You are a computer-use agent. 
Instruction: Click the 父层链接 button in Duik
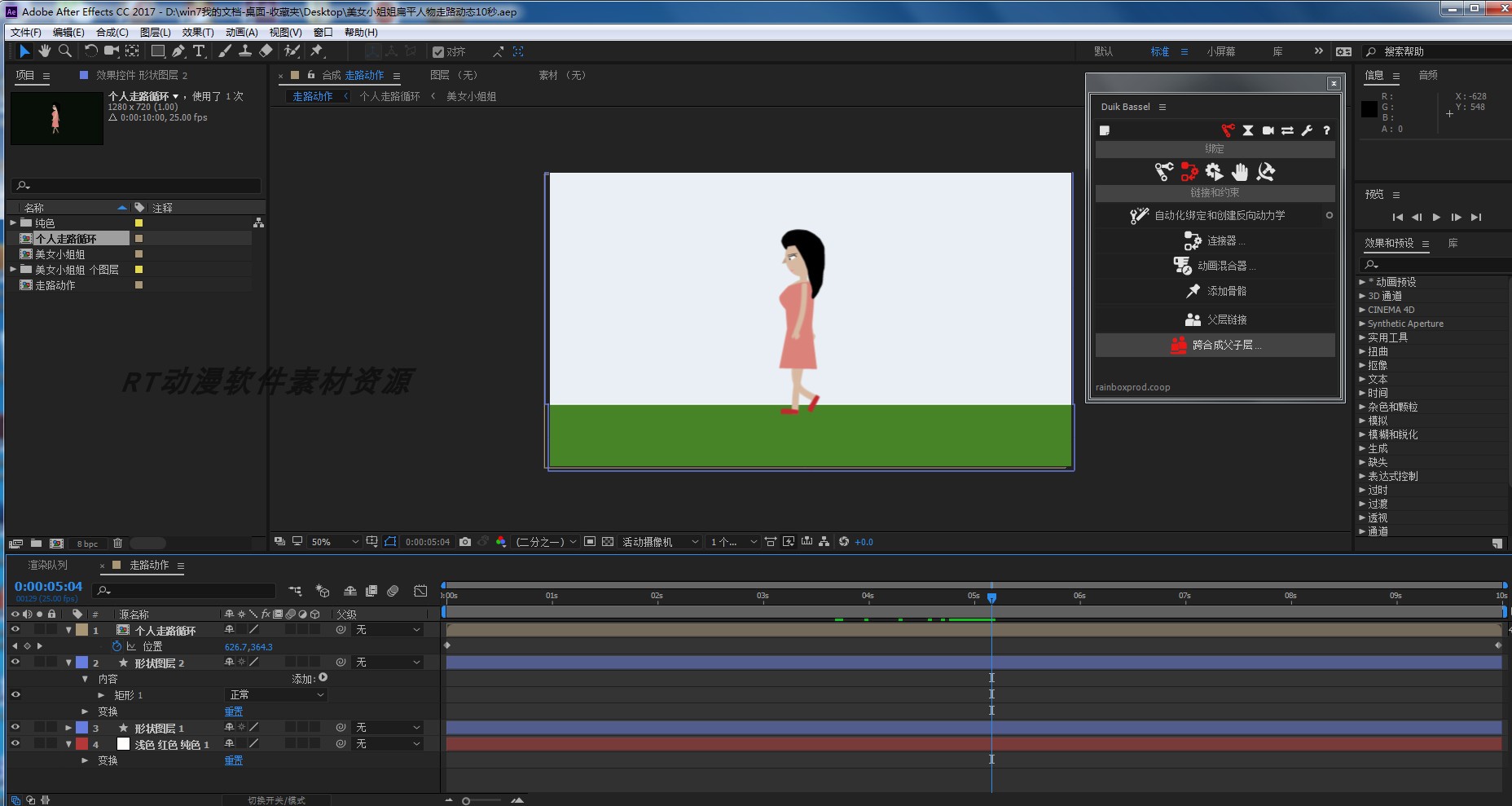(1215, 319)
